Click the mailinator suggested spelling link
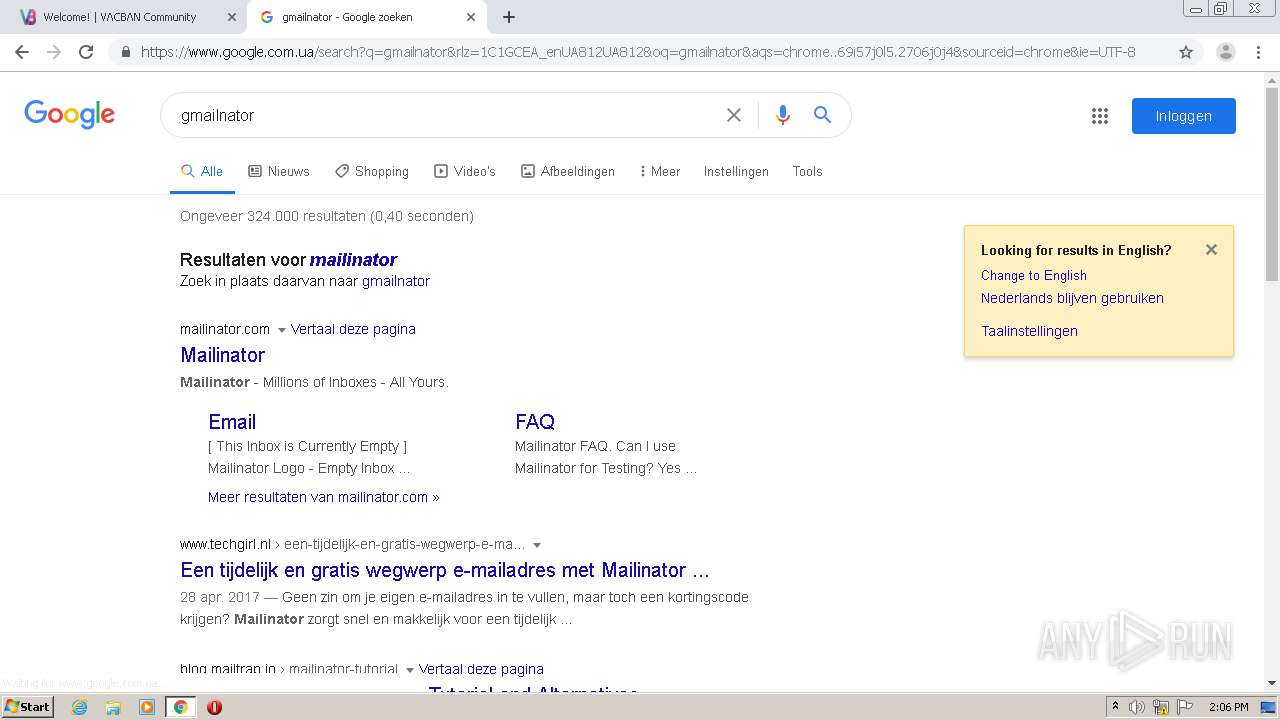This screenshot has width=1280, height=720. pyautogui.click(x=353, y=260)
